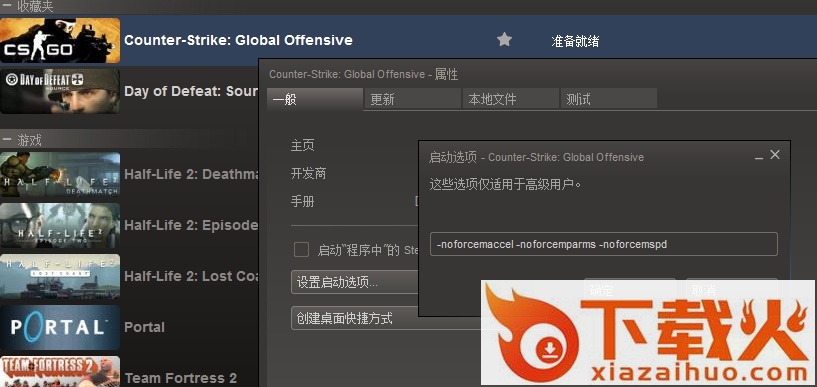Click the 开发商 label in properties
817x387 pixels.
click(x=308, y=173)
